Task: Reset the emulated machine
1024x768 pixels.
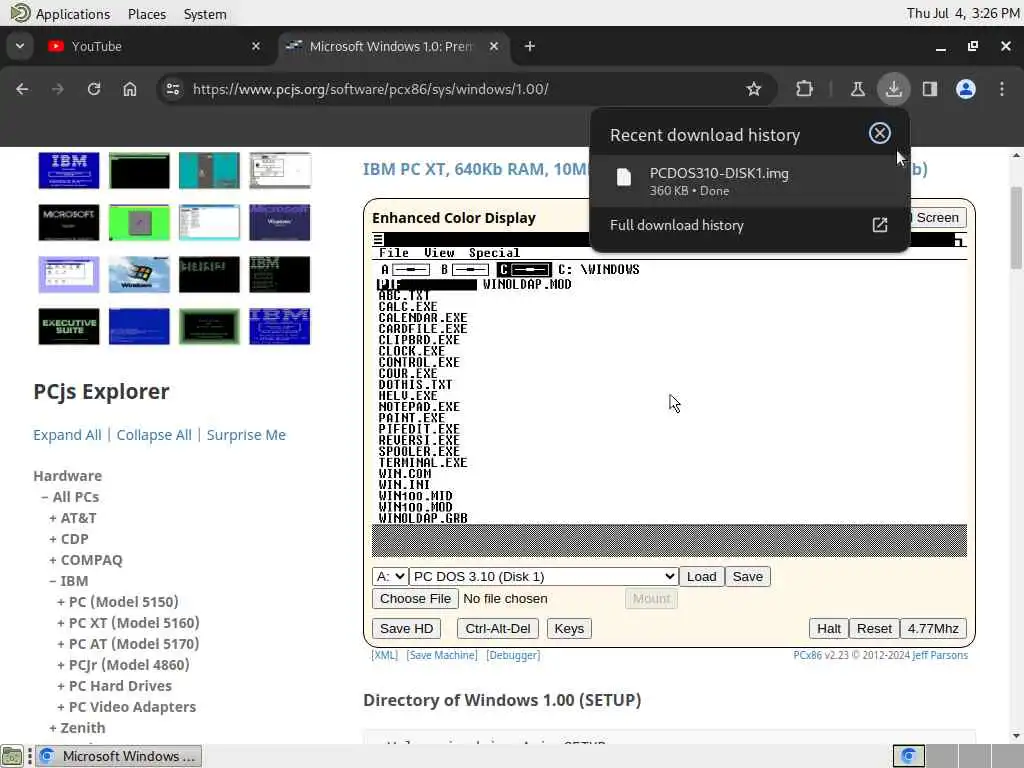Action: click(874, 629)
